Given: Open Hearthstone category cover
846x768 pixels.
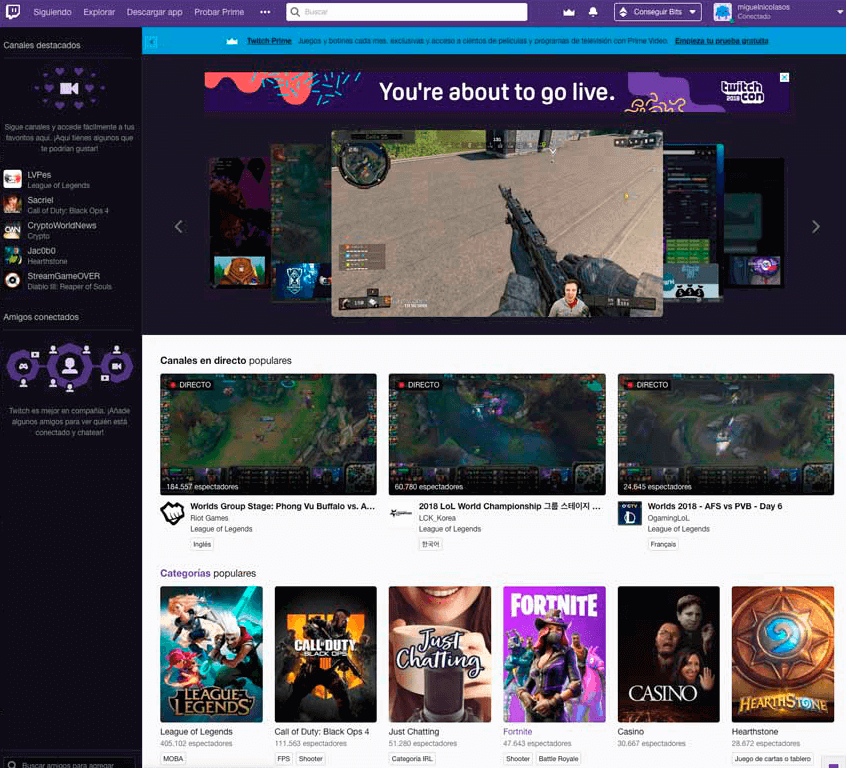Looking at the screenshot, I should [x=783, y=654].
